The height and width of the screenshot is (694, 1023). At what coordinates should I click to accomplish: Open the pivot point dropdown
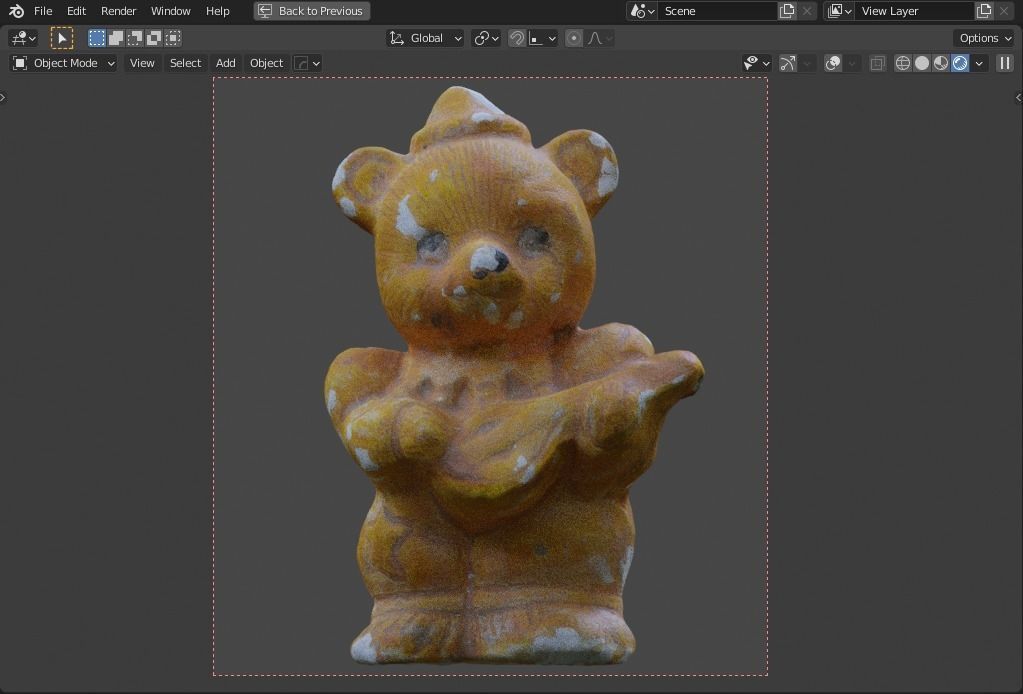pyautogui.click(x=486, y=38)
